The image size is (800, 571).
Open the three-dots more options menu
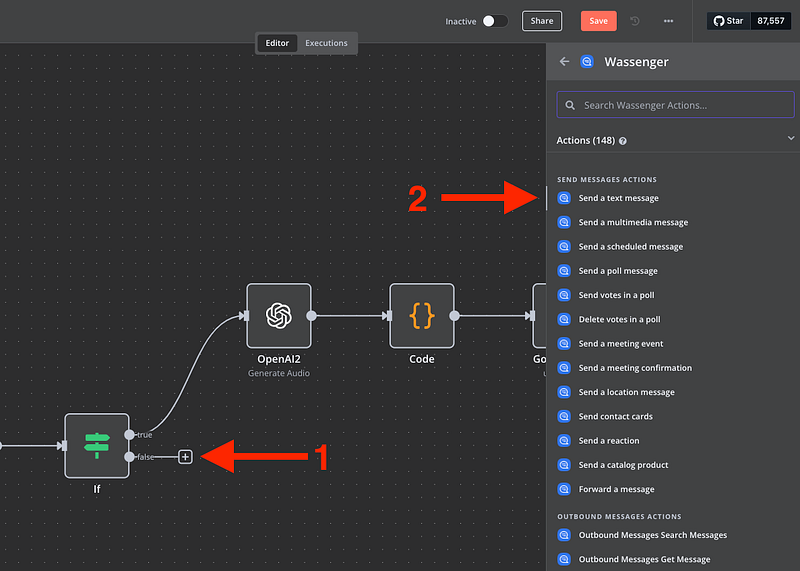(x=668, y=21)
